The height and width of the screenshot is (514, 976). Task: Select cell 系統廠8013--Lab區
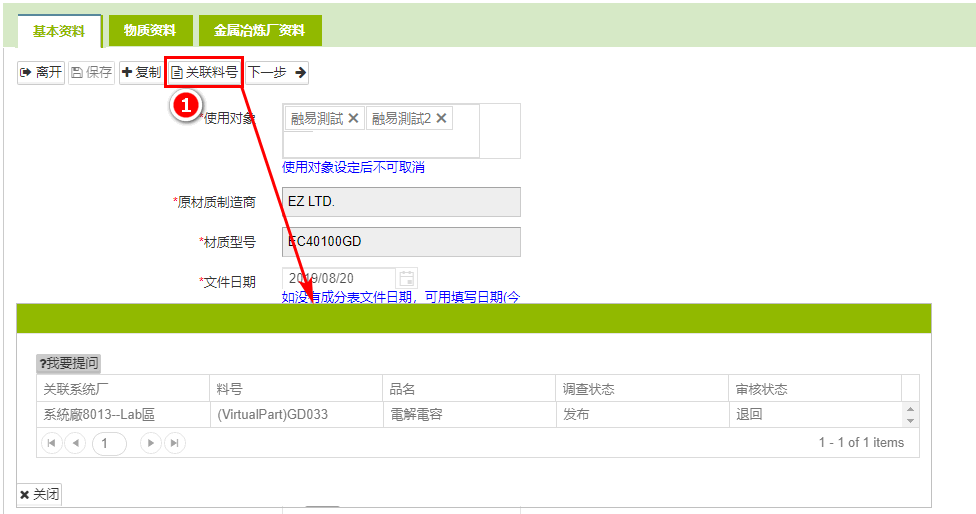coord(123,414)
